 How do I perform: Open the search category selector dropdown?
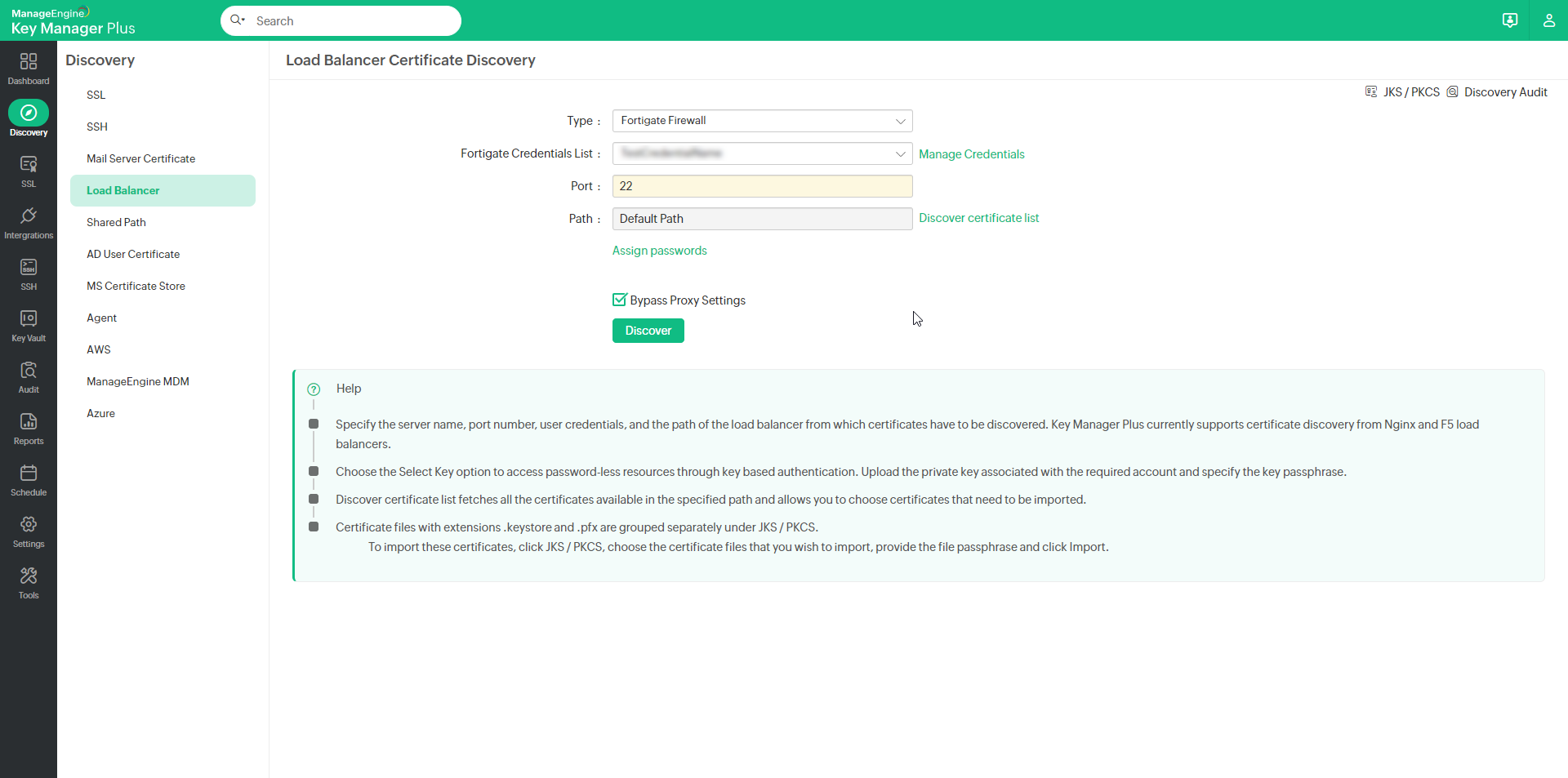click(238, 20)
